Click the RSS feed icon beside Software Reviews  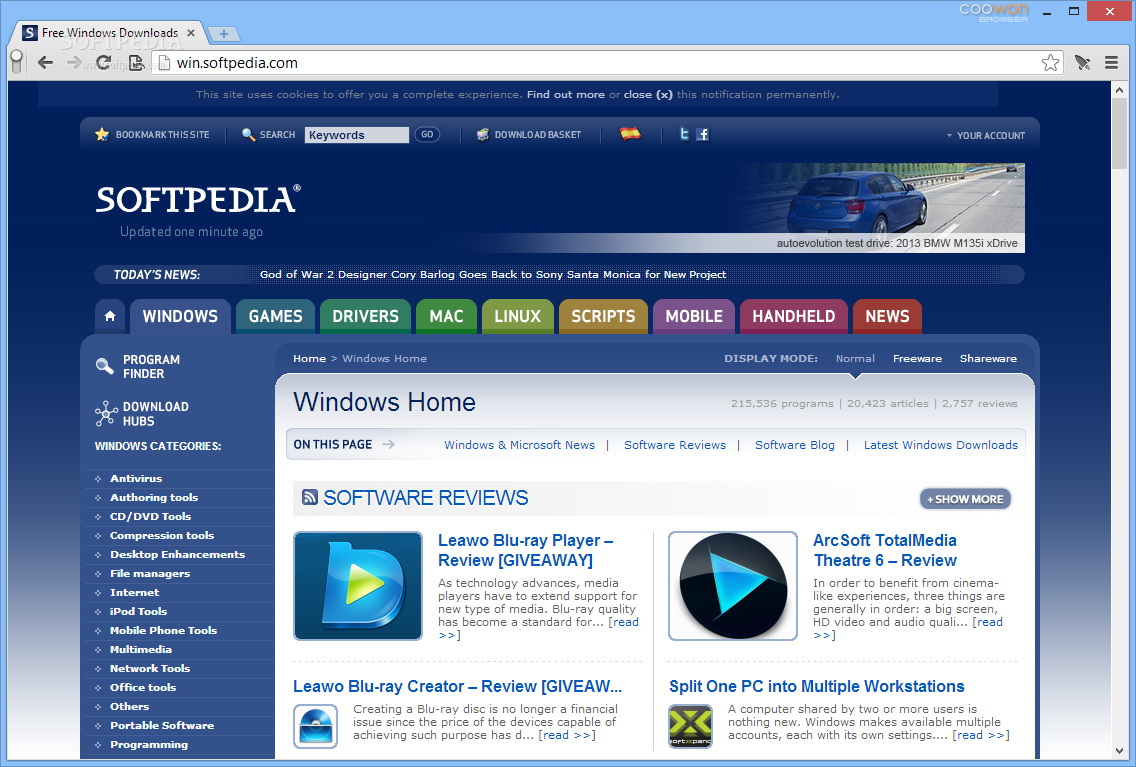[x=310, y=497]
